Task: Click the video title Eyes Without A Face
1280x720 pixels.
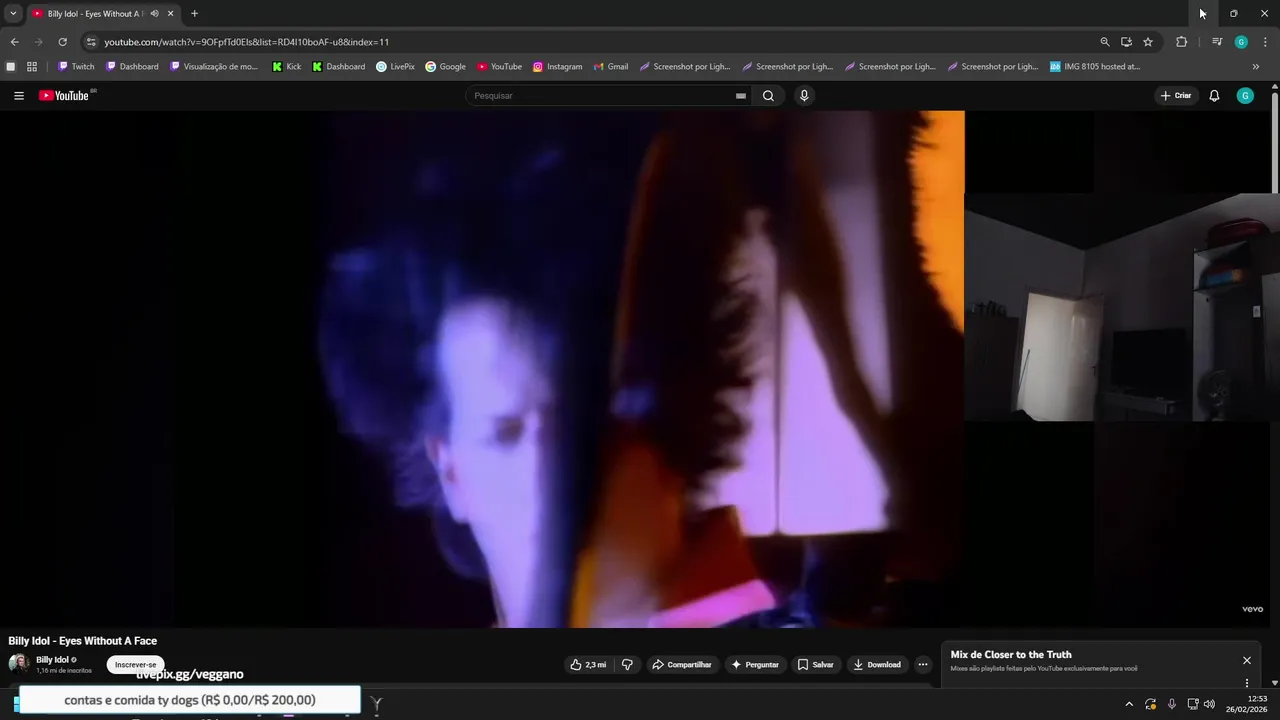Action: pyautogui.click(x=83, y=641)
